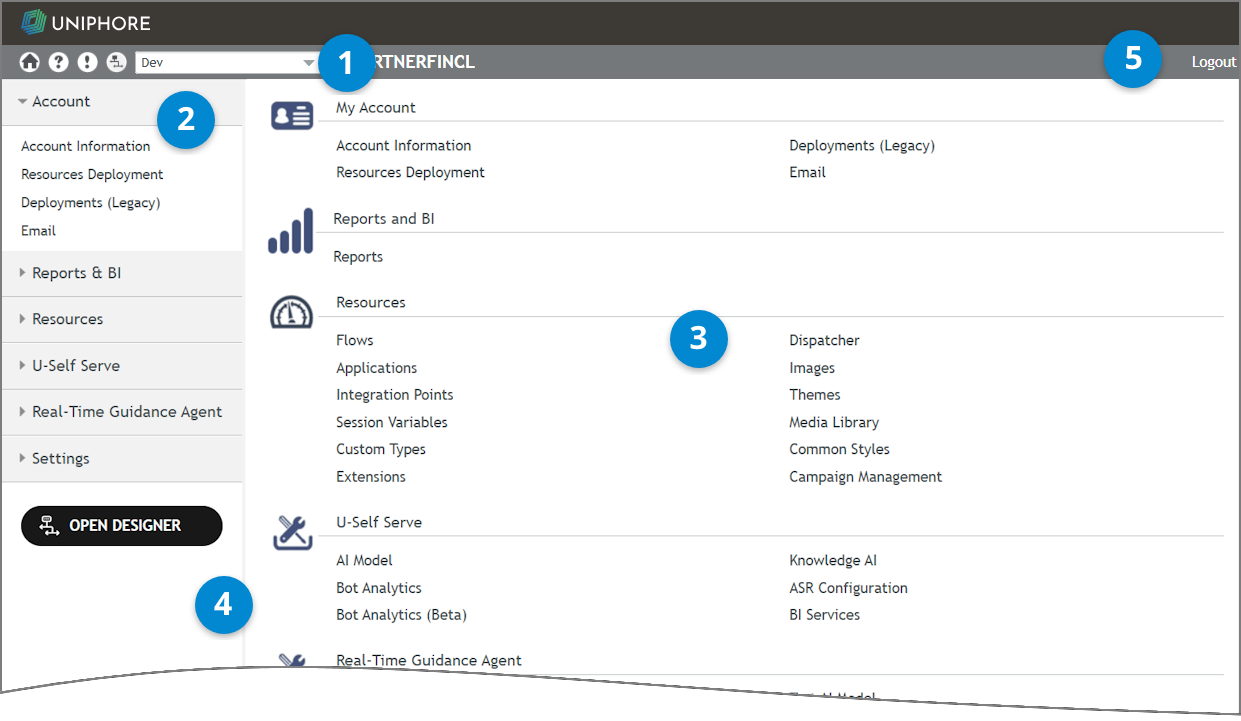This screenshot has height=721, width=1241.
Task: Open Account Information in the sidebar
Action: coord(86,146)
